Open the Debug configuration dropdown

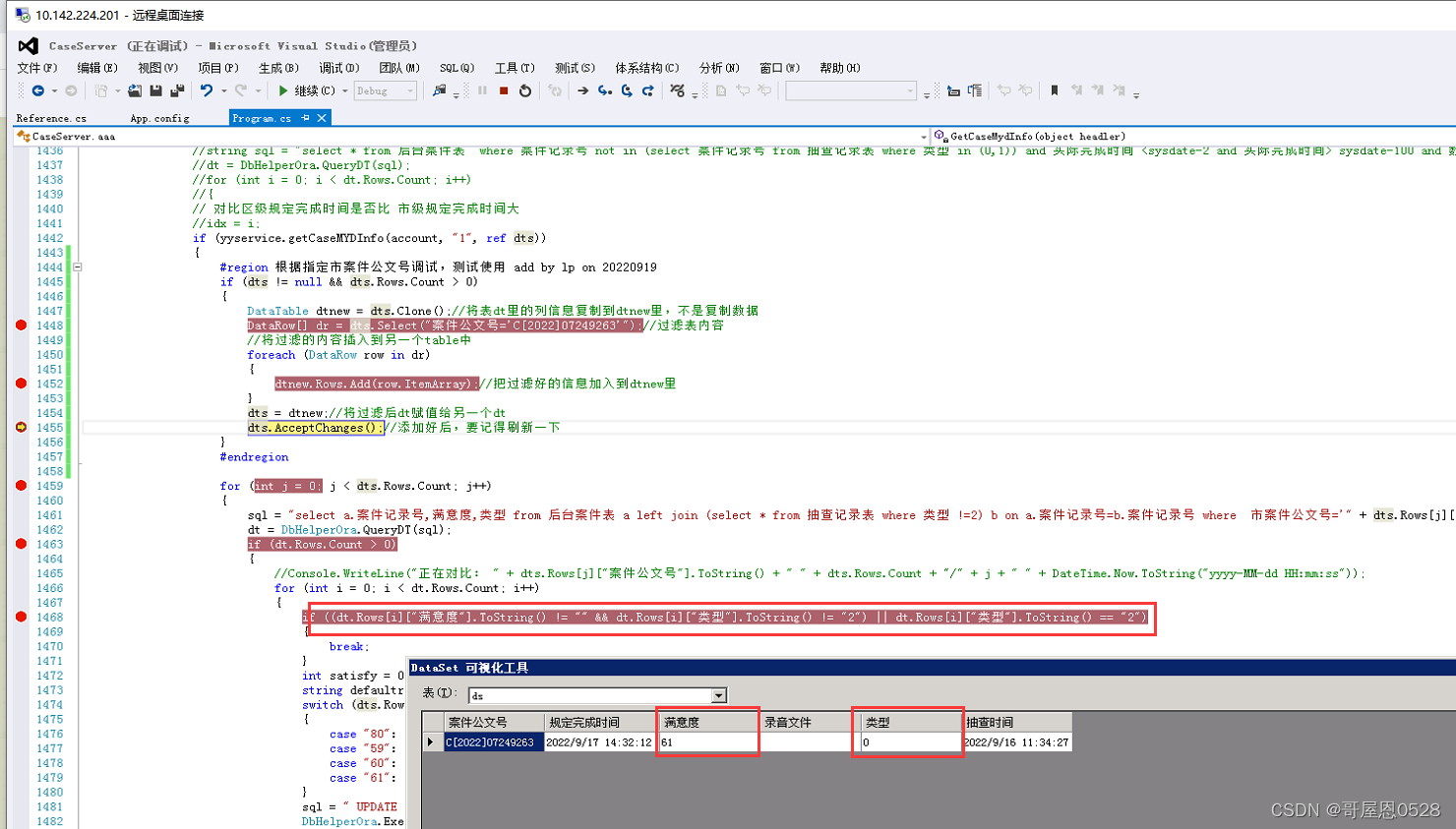click(386, 91)
